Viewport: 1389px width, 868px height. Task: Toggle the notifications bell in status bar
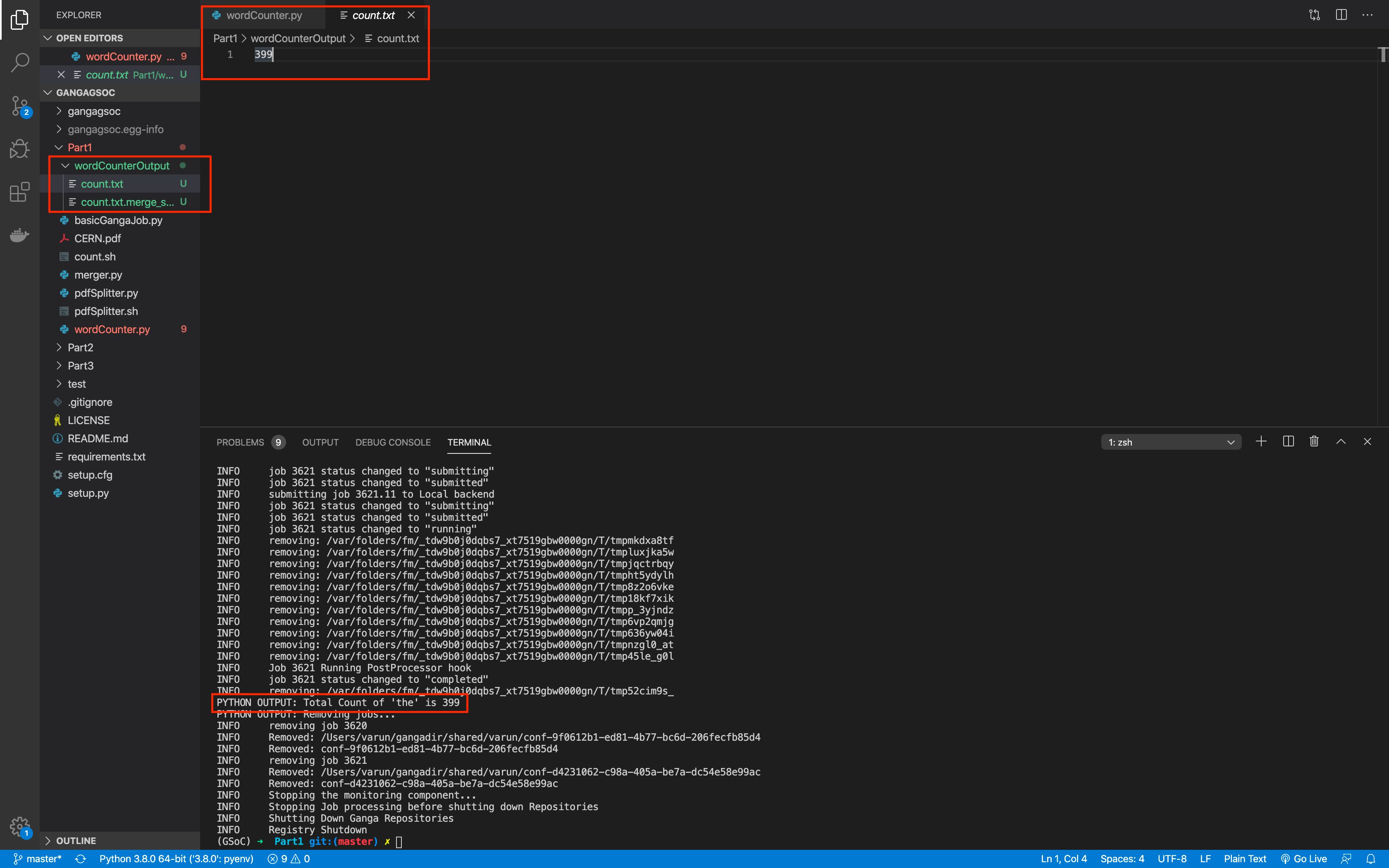[x=1371, y=859]
